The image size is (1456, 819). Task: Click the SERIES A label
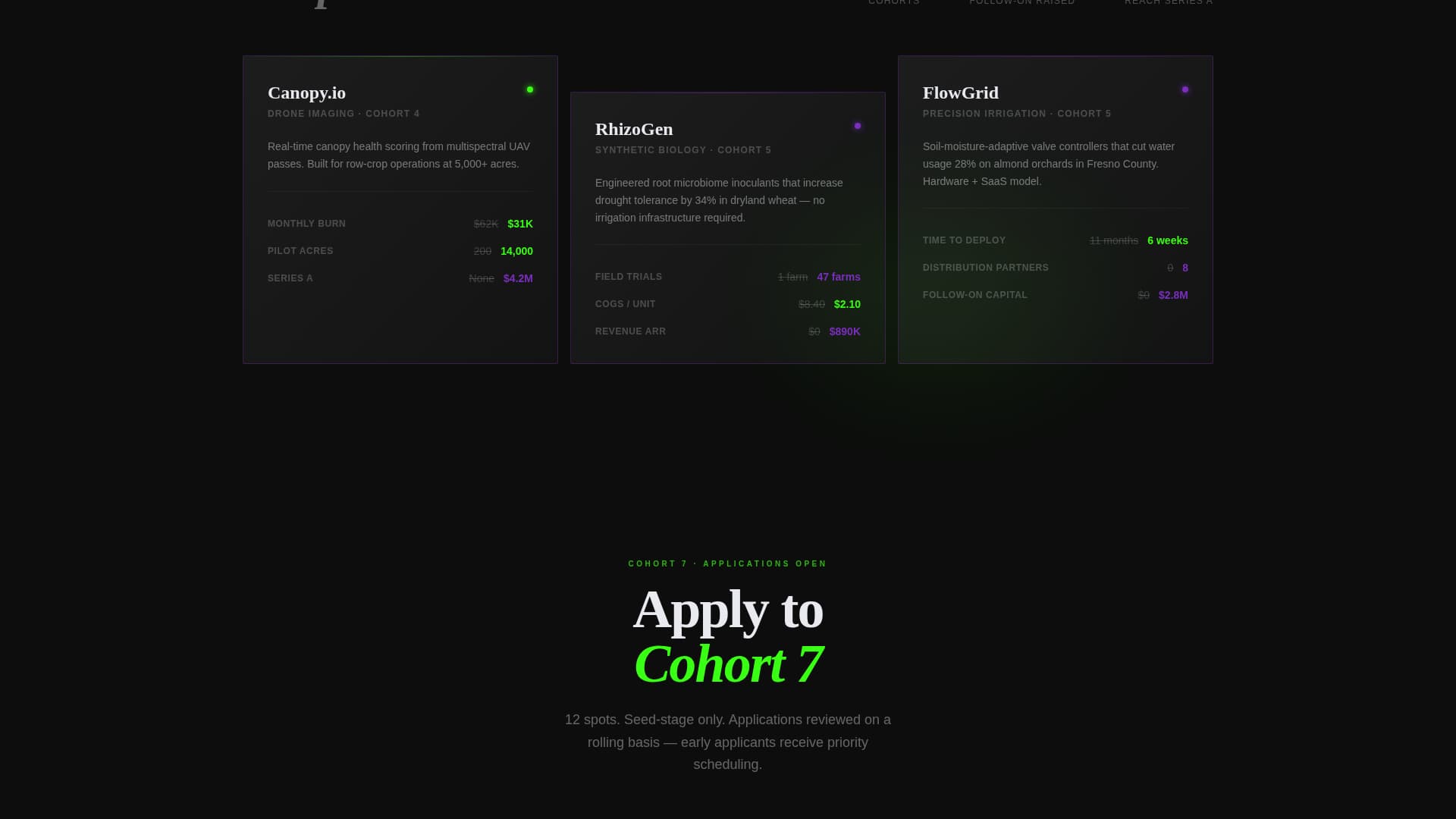tap(290, 278)
